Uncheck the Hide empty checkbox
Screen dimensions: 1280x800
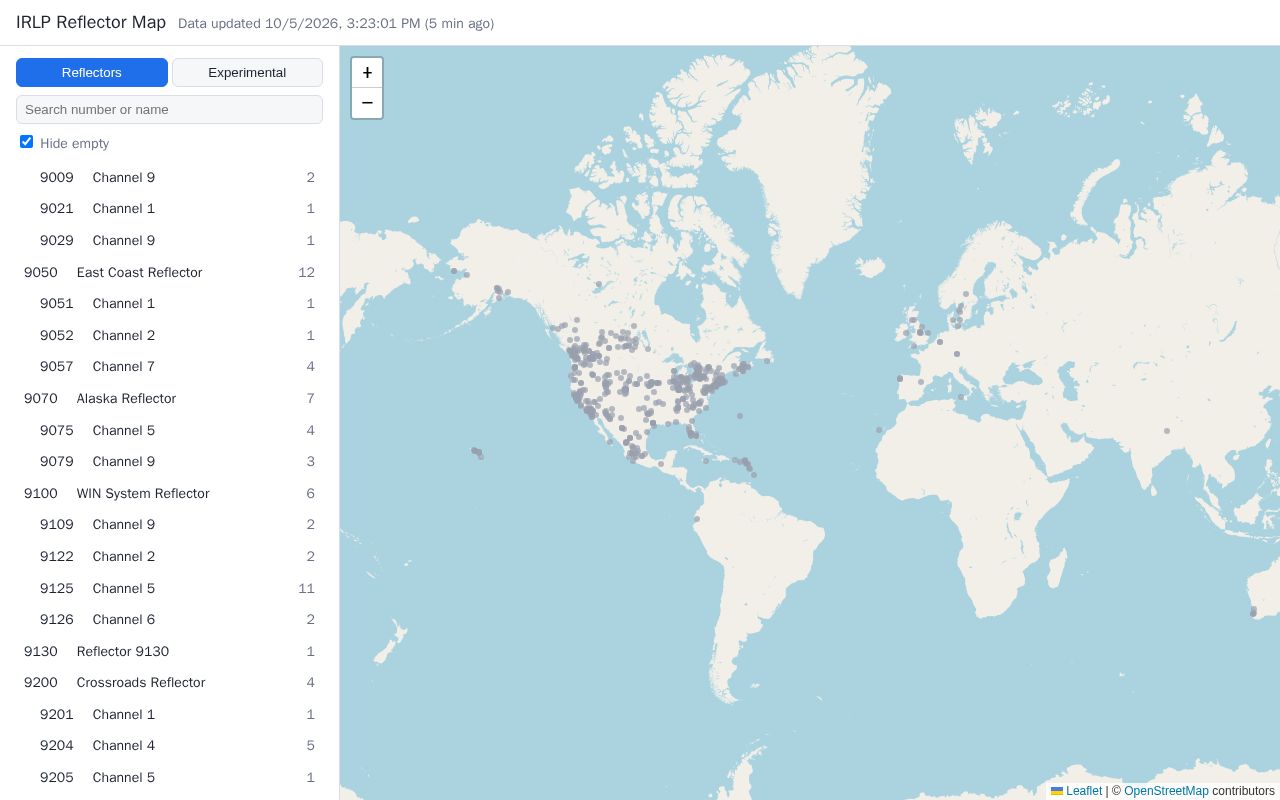[x=27, y=142]
